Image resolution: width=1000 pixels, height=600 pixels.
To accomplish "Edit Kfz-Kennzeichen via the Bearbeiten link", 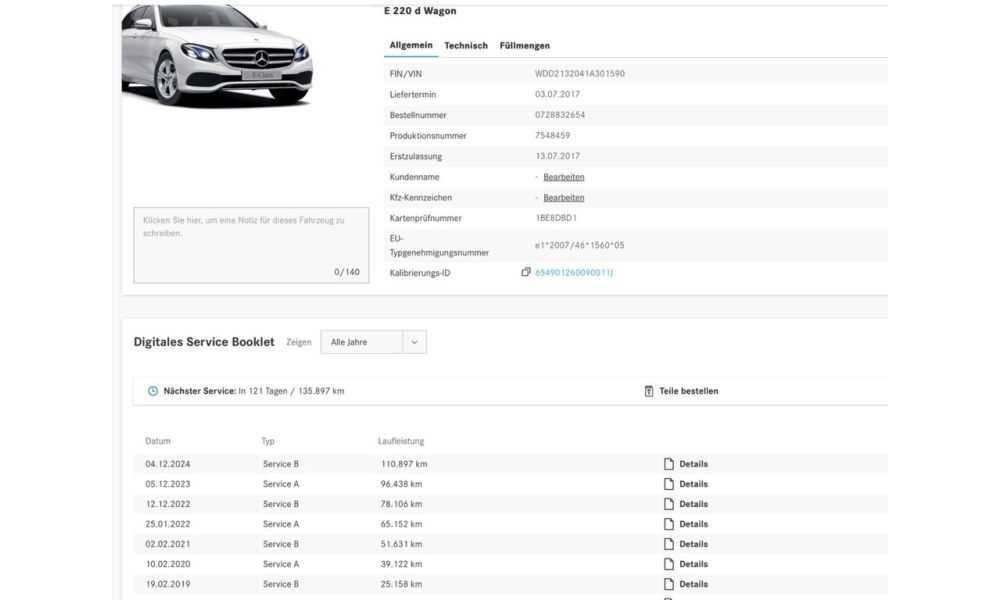I will (x=564, y=198).
